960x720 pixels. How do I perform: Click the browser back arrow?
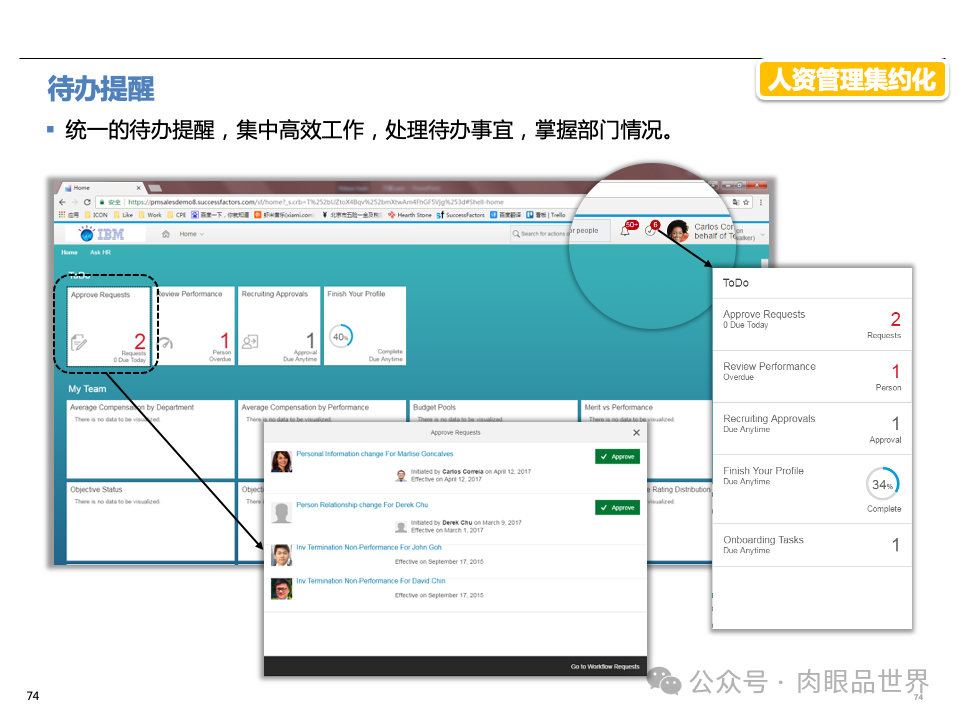(x=62, y=202)
